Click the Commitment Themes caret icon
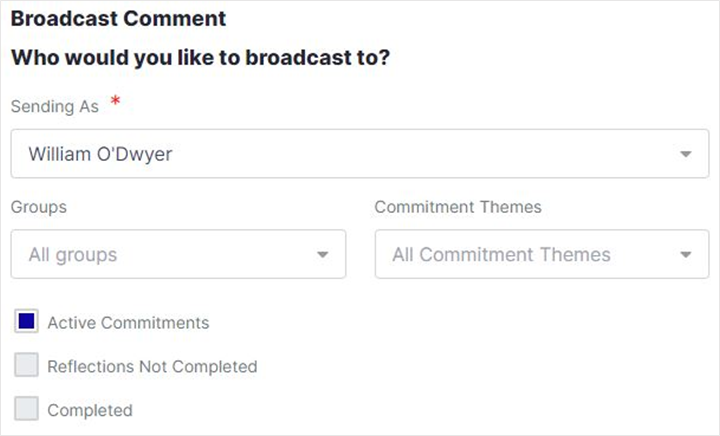The image size is (720, 436). pyautogui.click(x=685, y=255)
